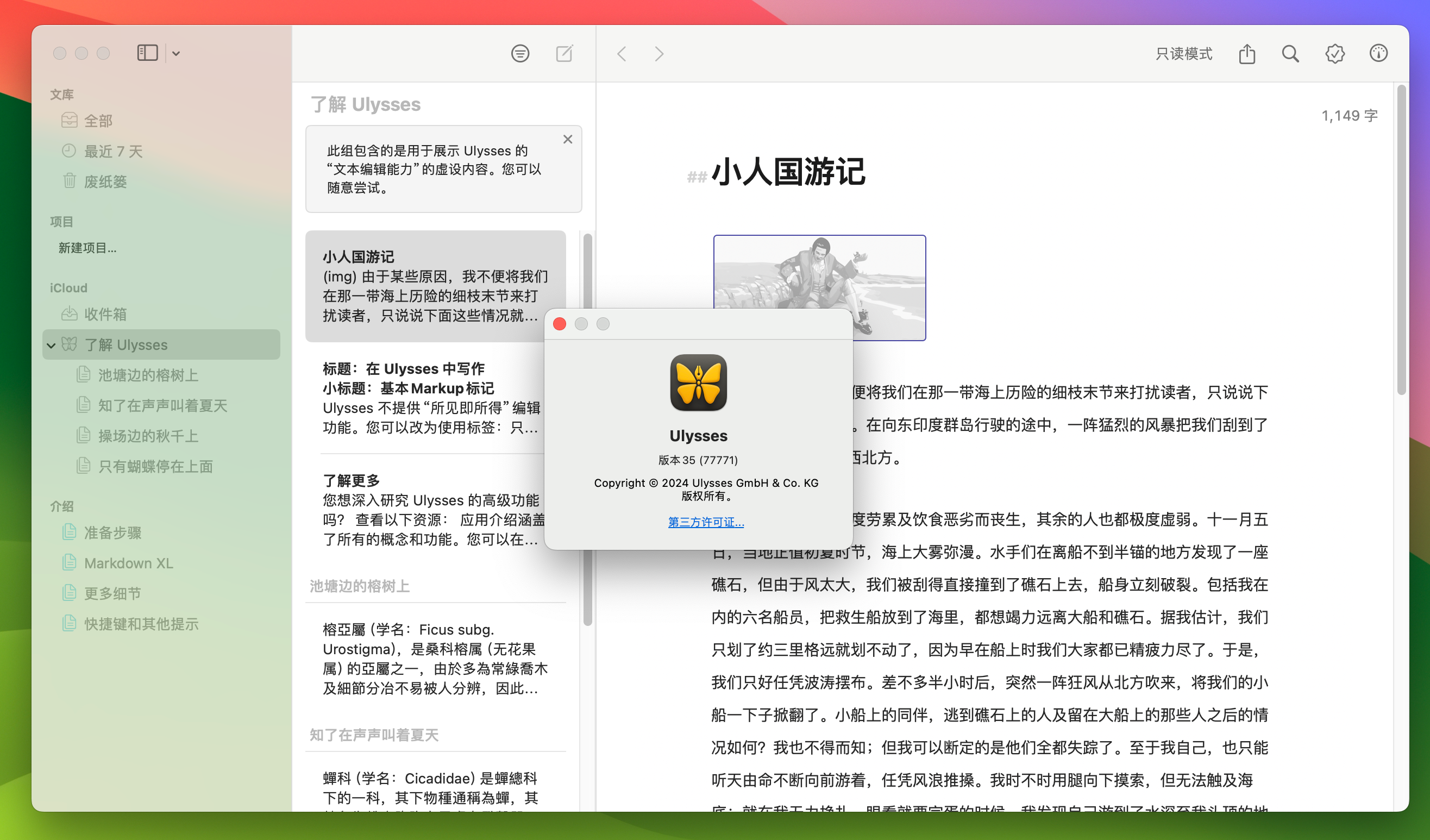Click the editor vertical scrollbar
The height and width of the screenshot is (840, 1430).
[x=1401, y=239]
